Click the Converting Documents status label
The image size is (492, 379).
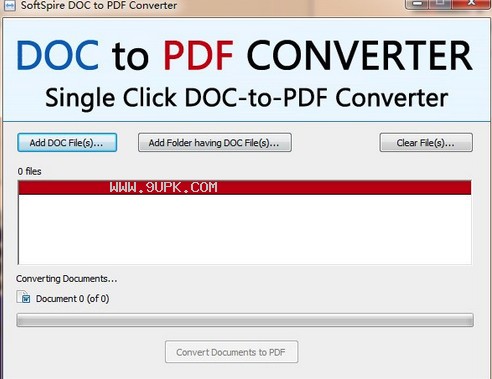tap(67, 279)
